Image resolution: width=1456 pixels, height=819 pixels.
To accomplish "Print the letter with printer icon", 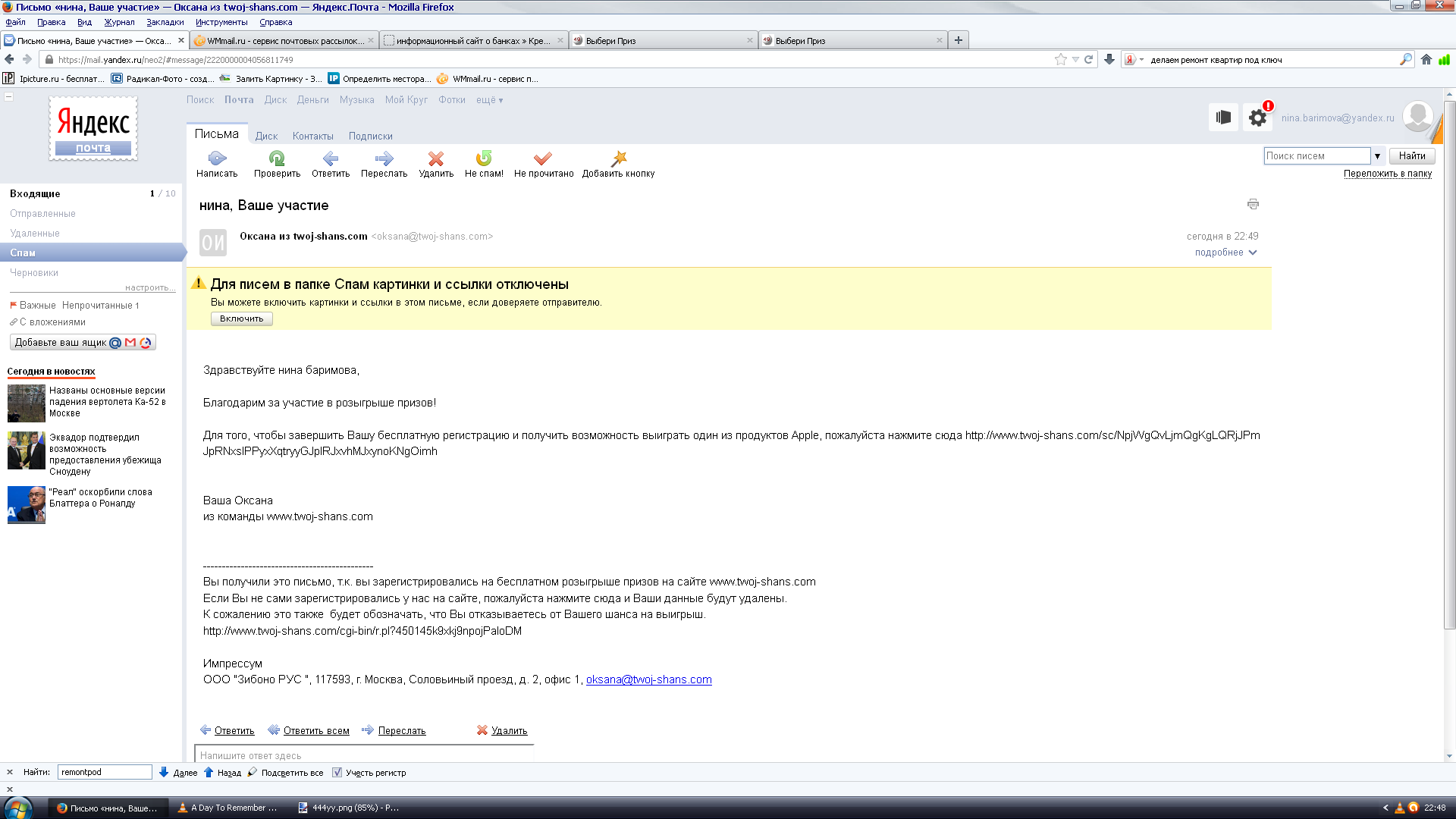I will 1253,204.
